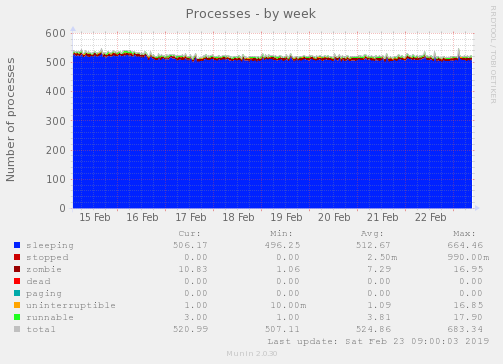This screenshot has width=503, height=364.
Task: Click the teal paging legend swatch
Action: coord(17,293)
